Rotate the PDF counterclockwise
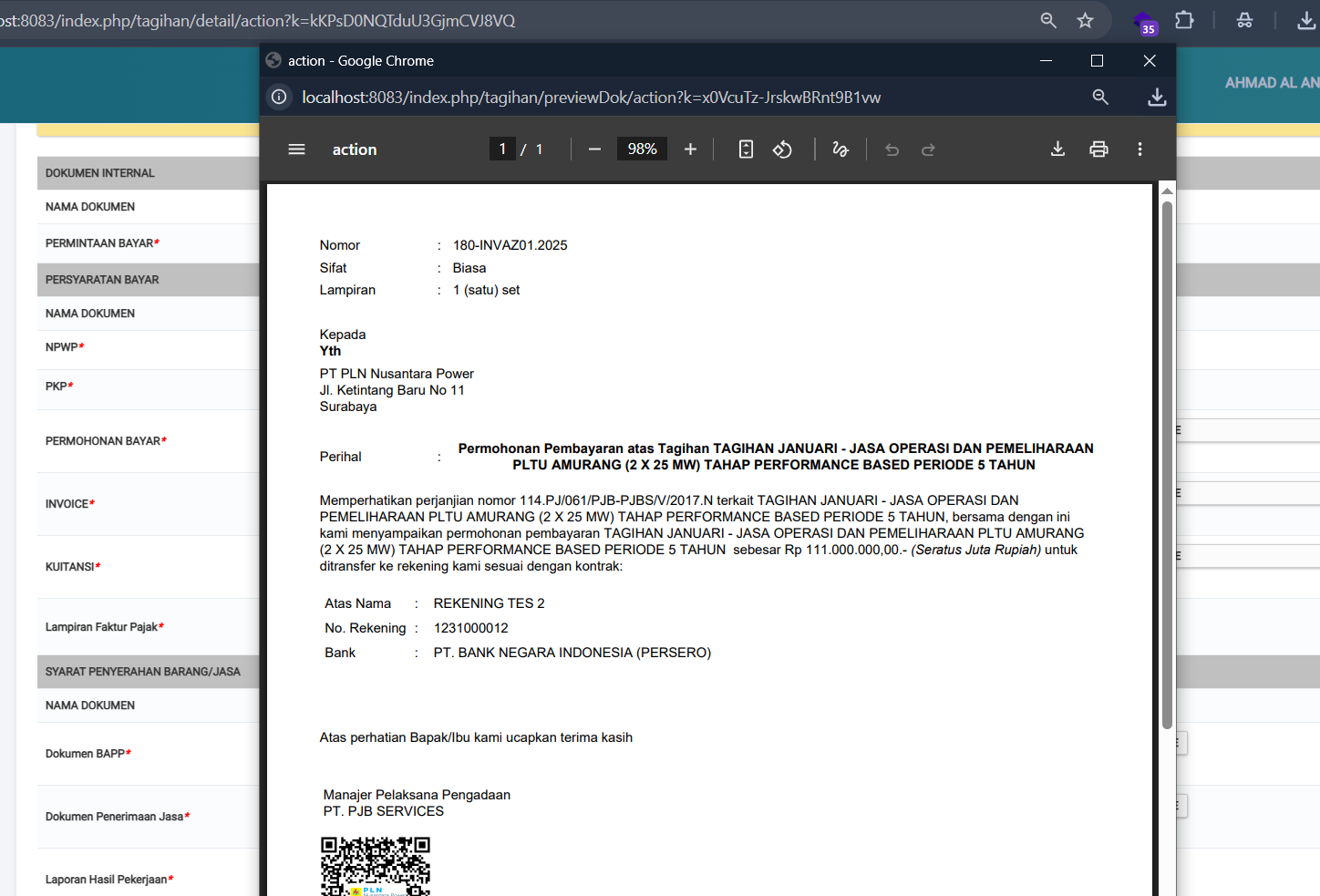 click(x=782, y=149)
